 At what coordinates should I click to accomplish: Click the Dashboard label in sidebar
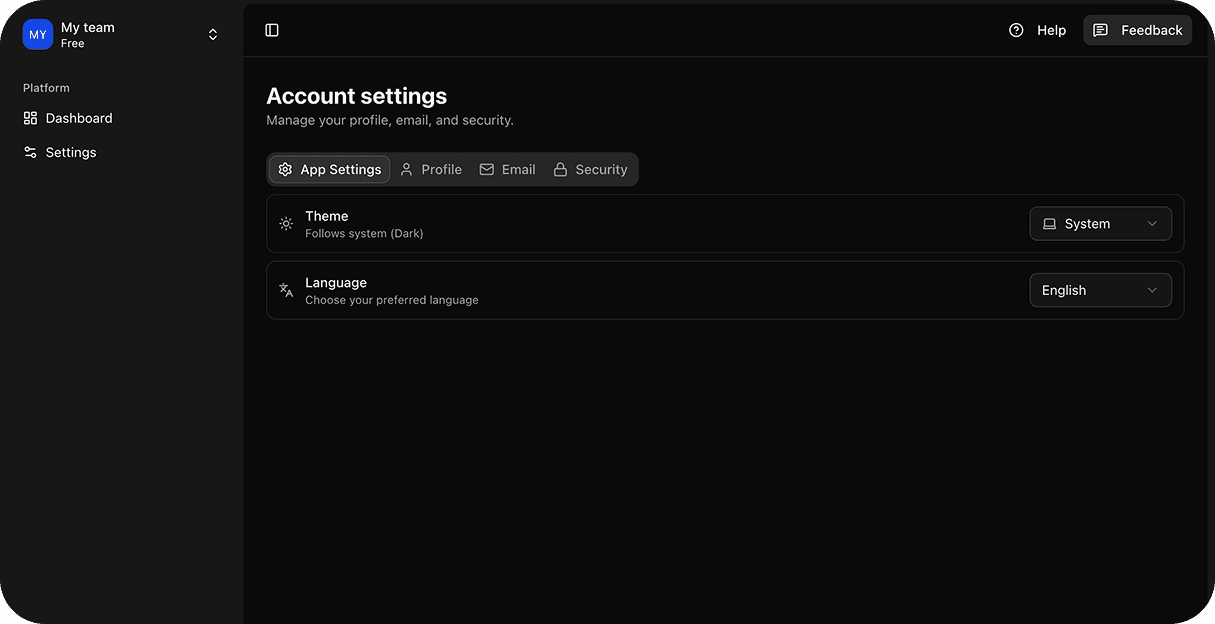pos(79,118)
